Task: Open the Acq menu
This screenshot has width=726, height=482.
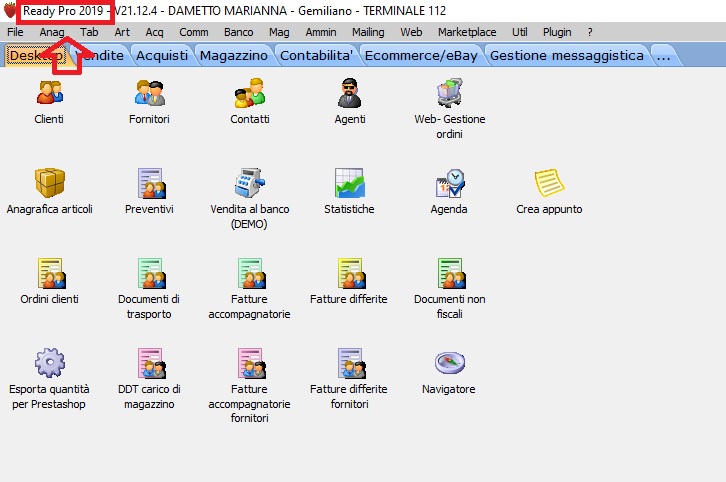Action: click(x=154, y=32)
